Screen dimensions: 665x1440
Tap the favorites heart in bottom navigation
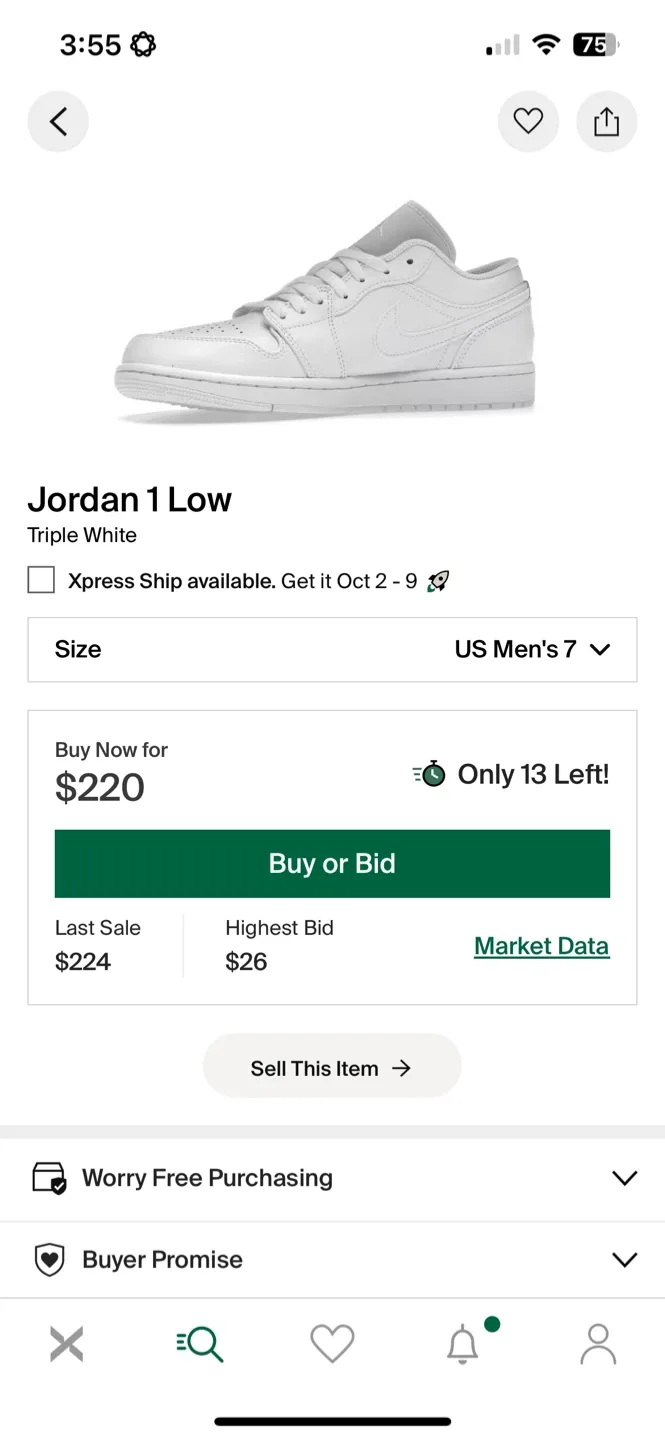(332, 1344)
